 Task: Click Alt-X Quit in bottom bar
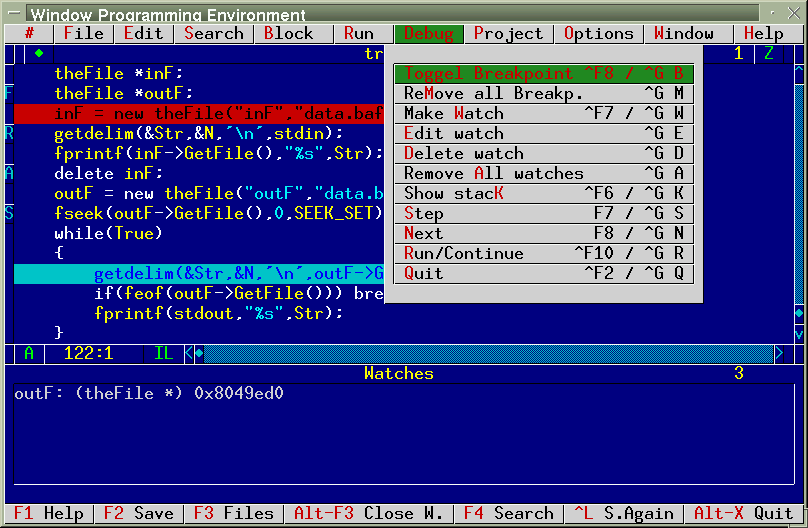click(x=742, y=513)
